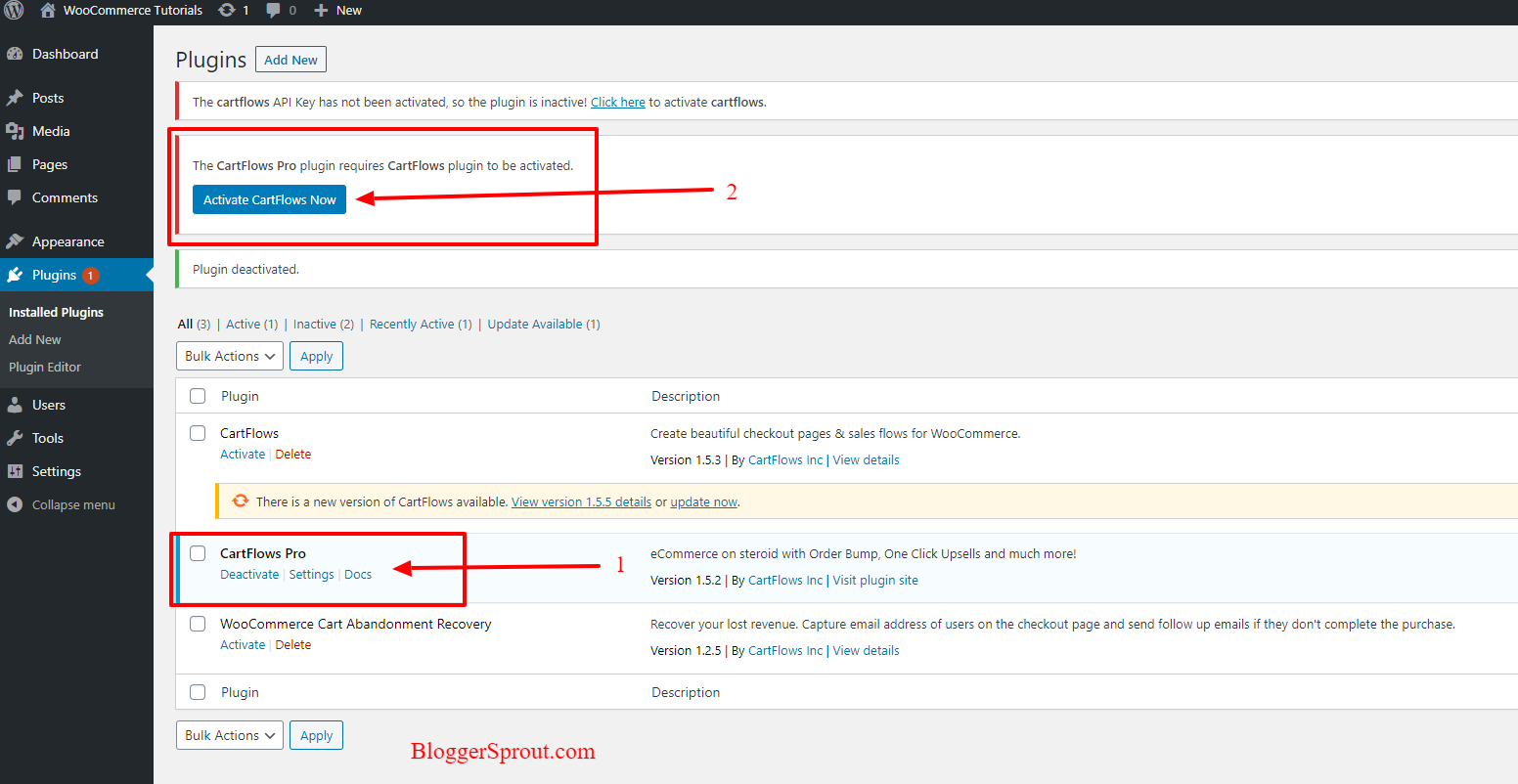This screenshot has width=1518, height=784.
Task: Activate the CartFlows plugin
Action: [243, 454]
